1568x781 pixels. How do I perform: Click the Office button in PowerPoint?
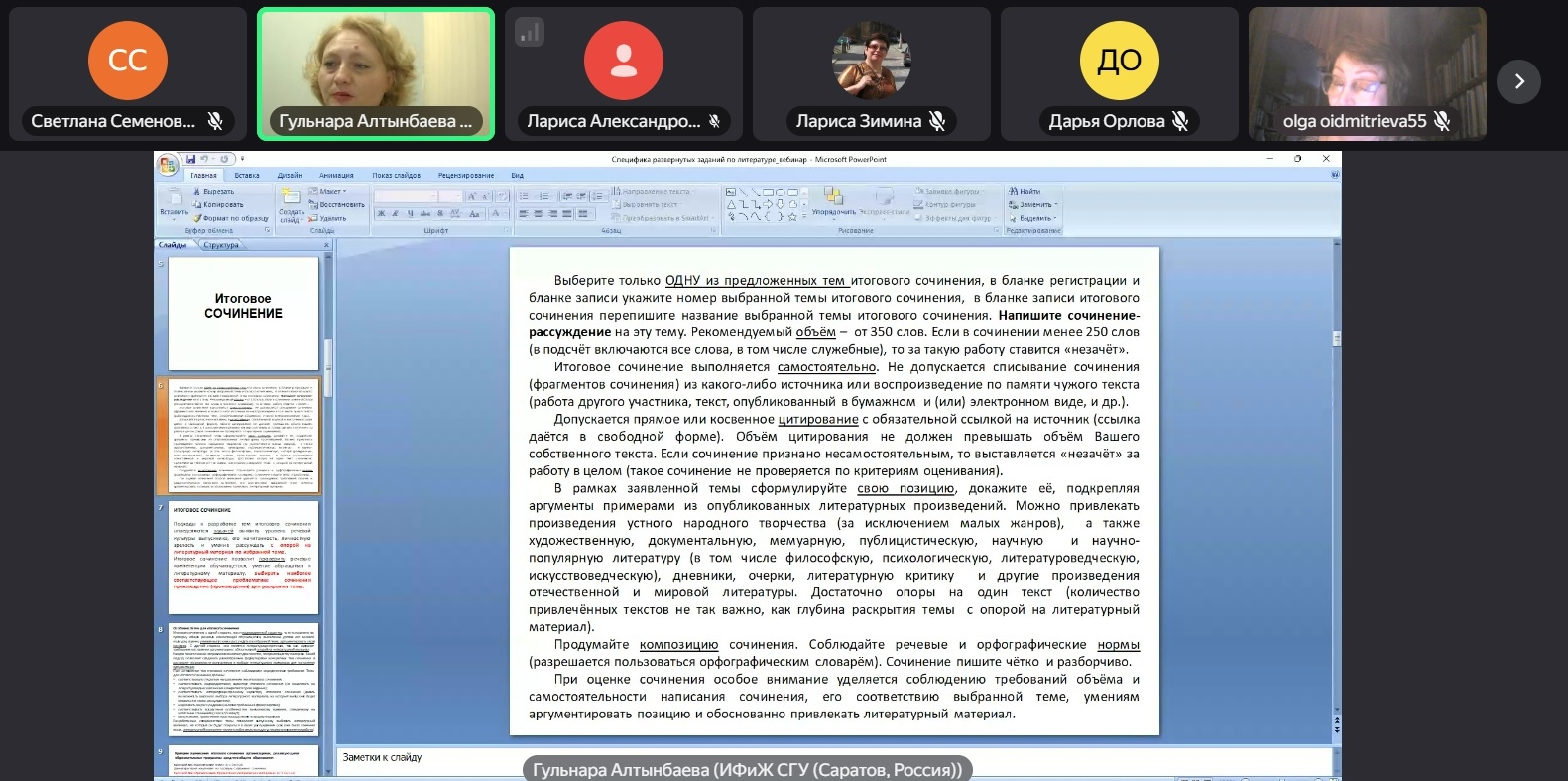point(167,164)
